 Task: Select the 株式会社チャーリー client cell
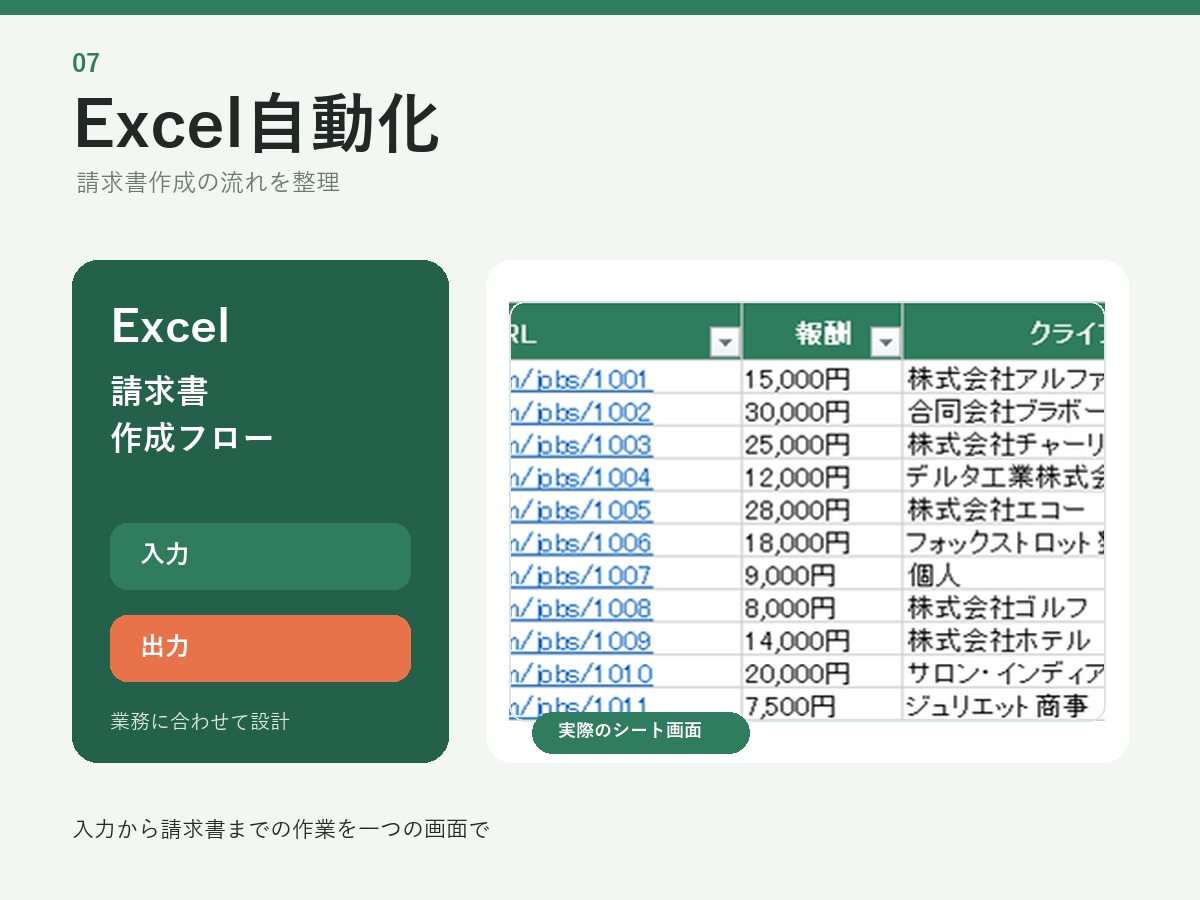(x=1004, y=445)
